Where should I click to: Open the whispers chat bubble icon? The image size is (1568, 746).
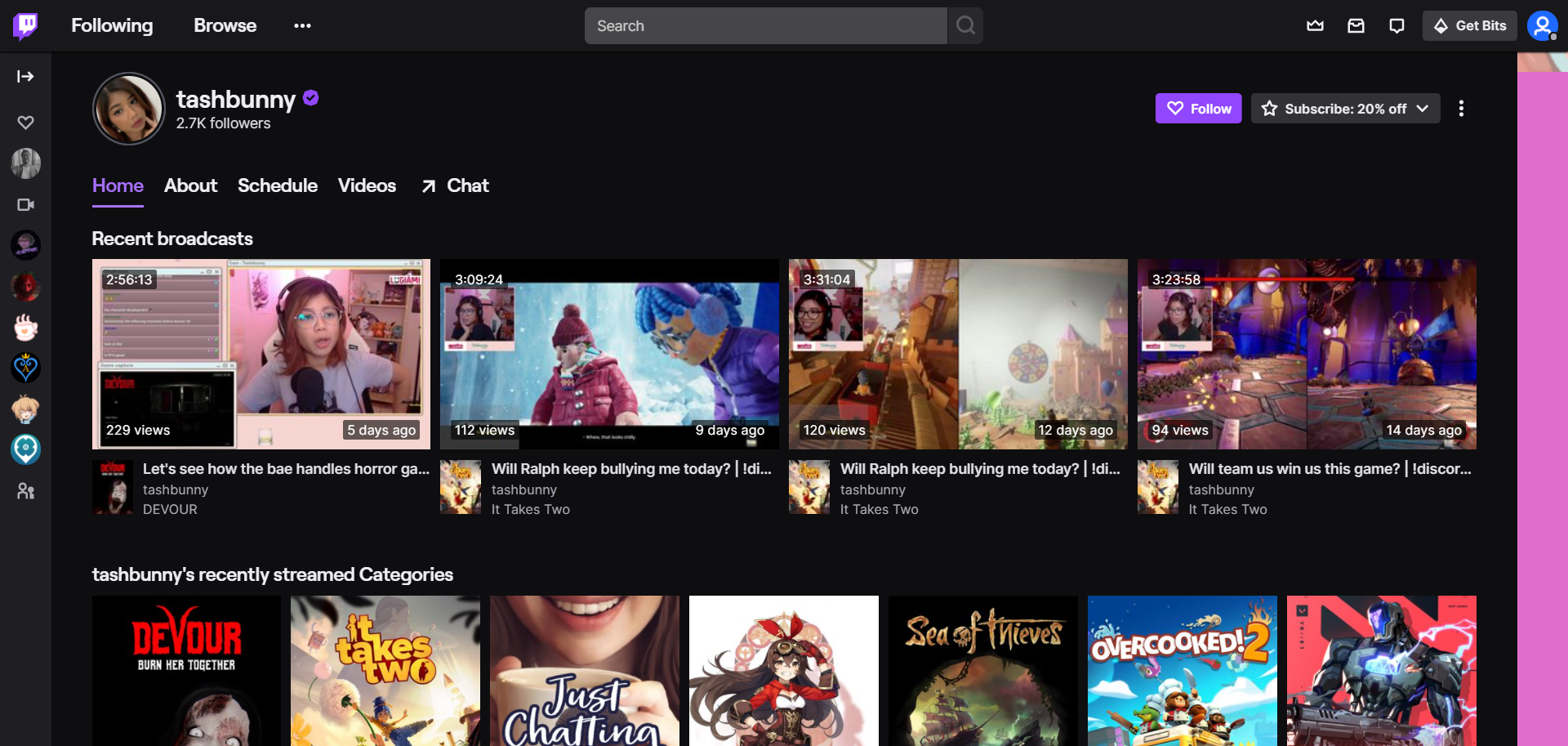click(1396, 26)
